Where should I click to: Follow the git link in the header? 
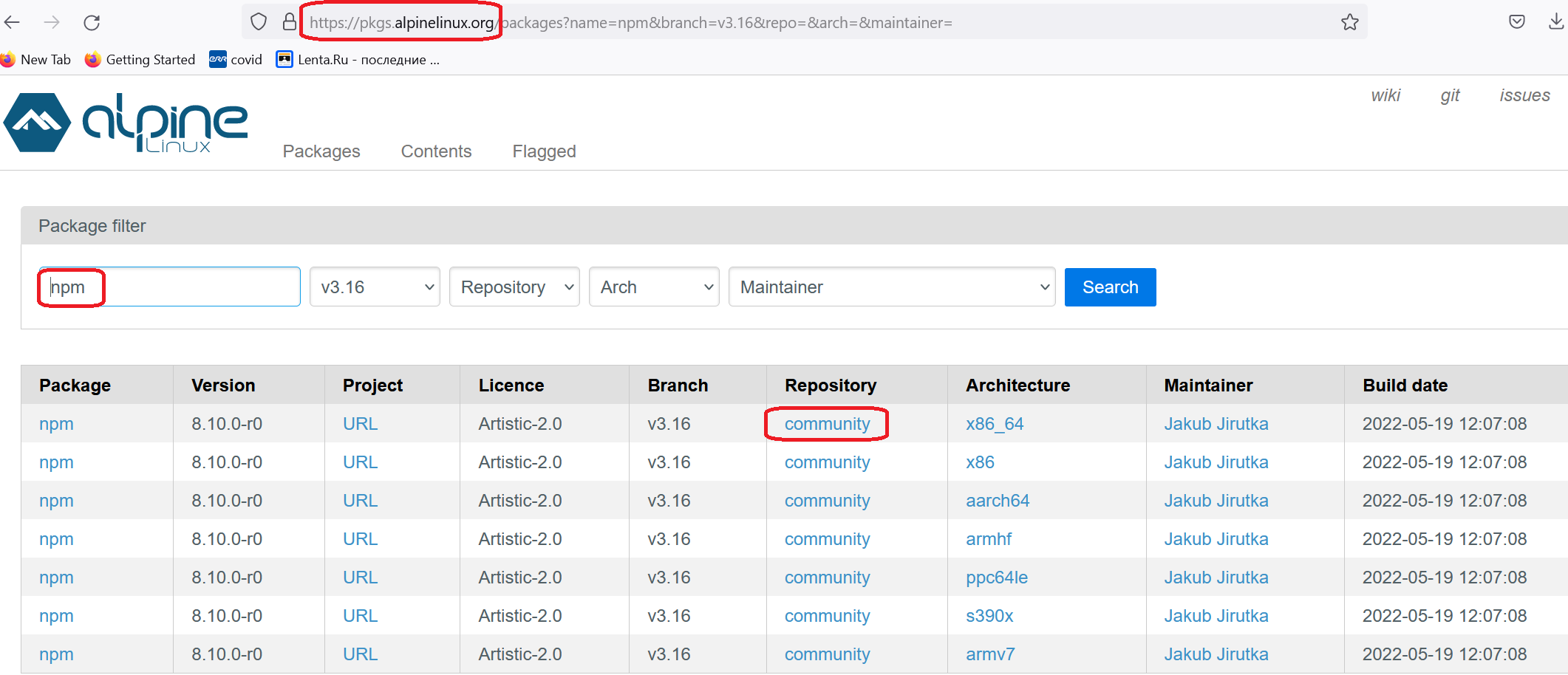(x=1450, y=95)
